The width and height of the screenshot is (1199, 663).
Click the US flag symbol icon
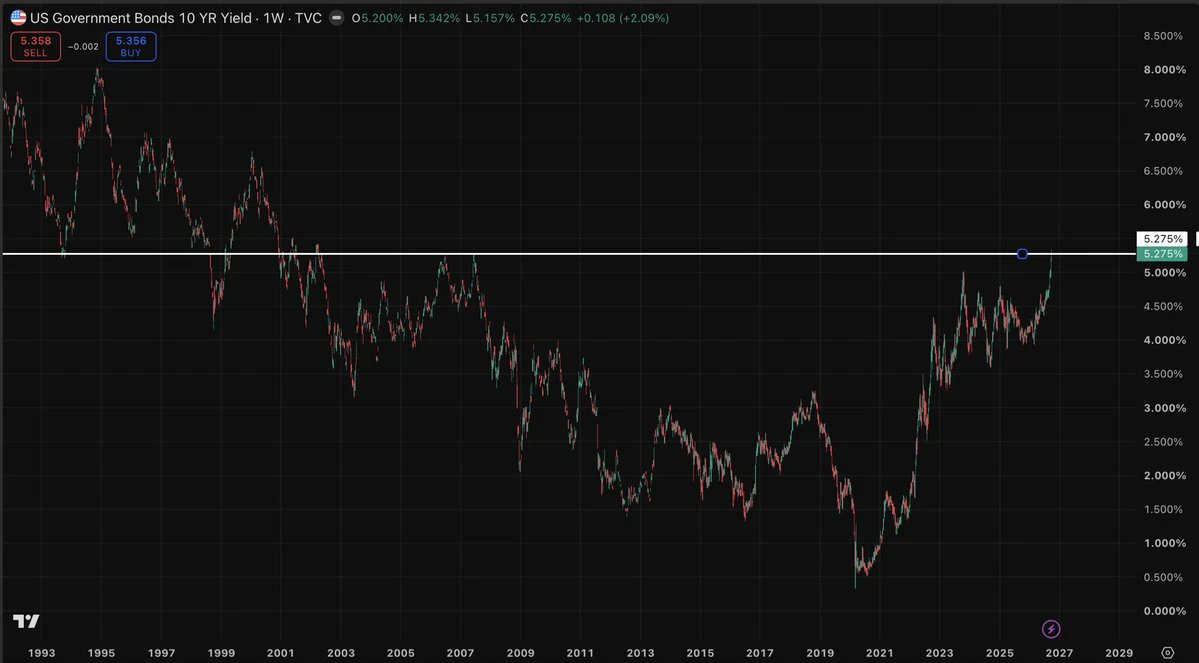click(18, 18)
